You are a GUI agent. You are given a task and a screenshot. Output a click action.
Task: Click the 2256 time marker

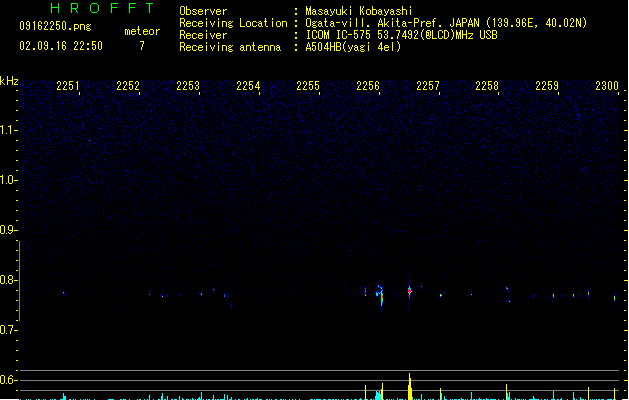click(368, 86)
